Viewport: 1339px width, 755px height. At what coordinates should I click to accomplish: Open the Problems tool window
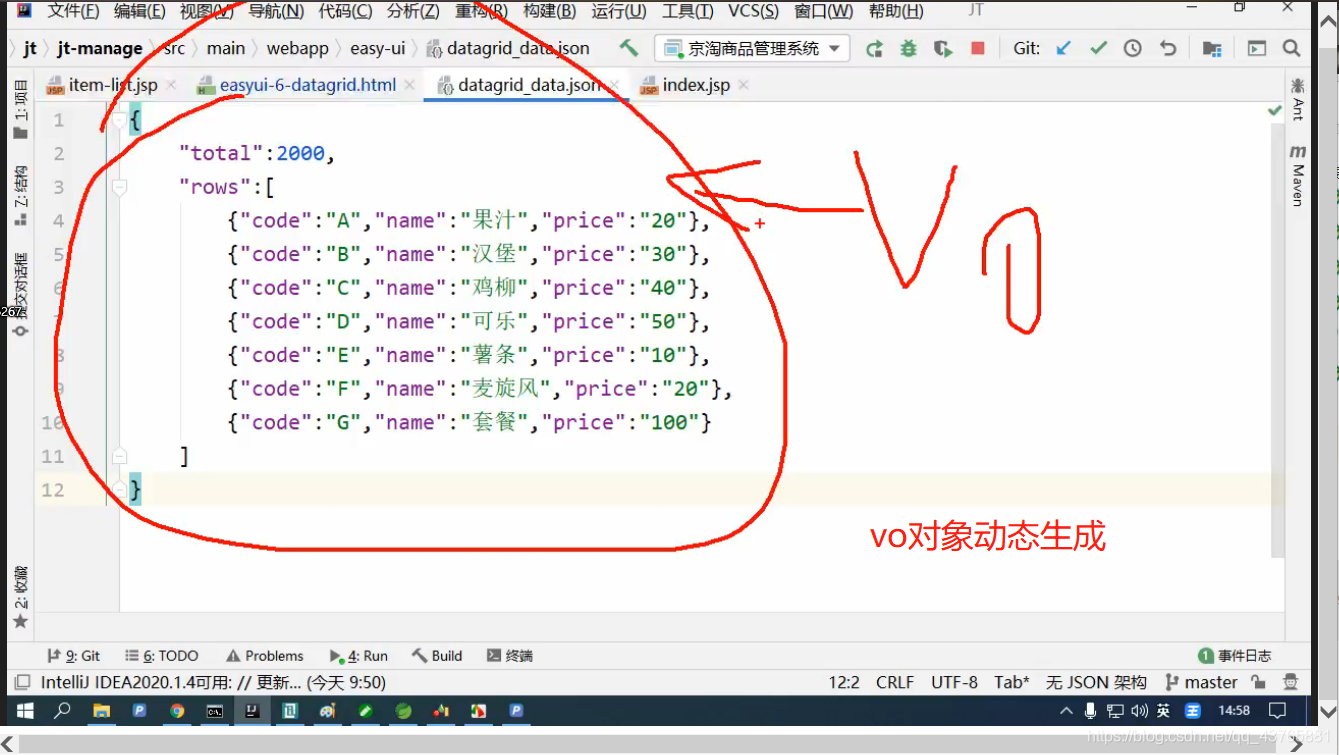click(x=264, y=656)
